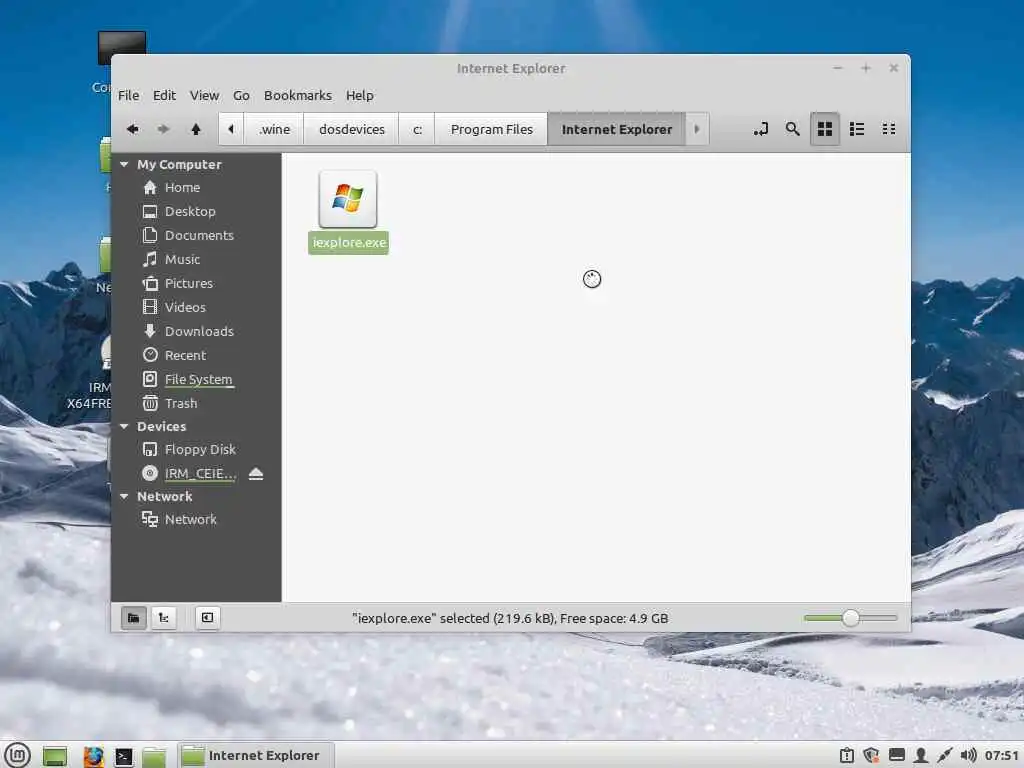The image size is (1024, 768).
Task: Open the Help menu
Action: coord(360,95)
